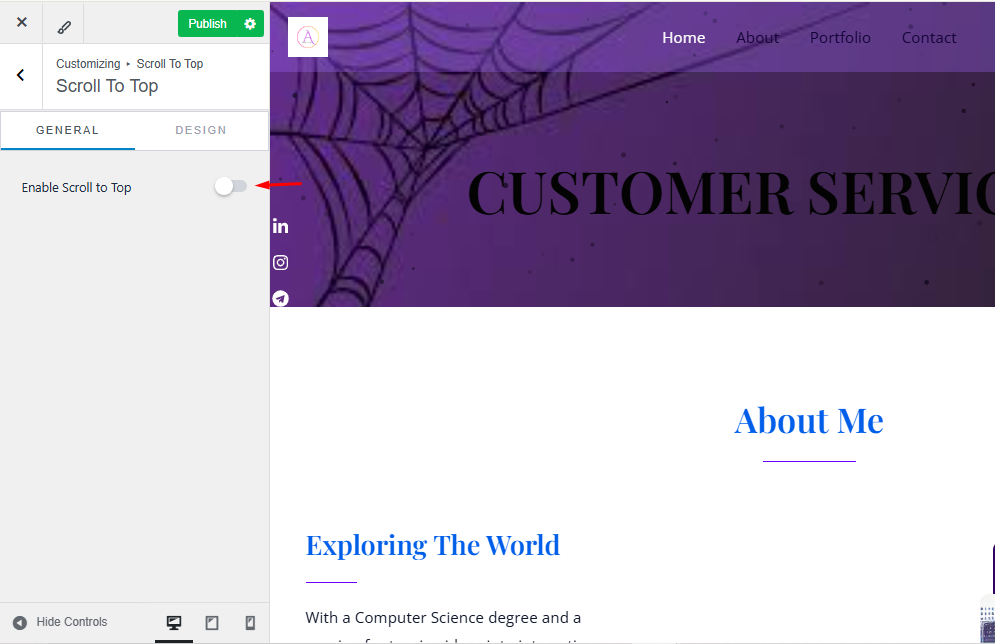Open the Telegram social icon
Viewport: 995px width, 644px height.
[280, 298]
